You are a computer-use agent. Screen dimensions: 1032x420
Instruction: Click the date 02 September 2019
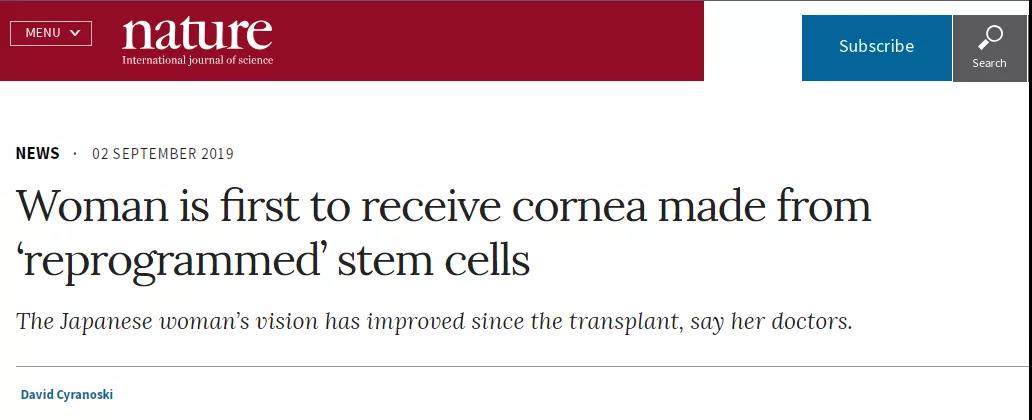[163, 154]
